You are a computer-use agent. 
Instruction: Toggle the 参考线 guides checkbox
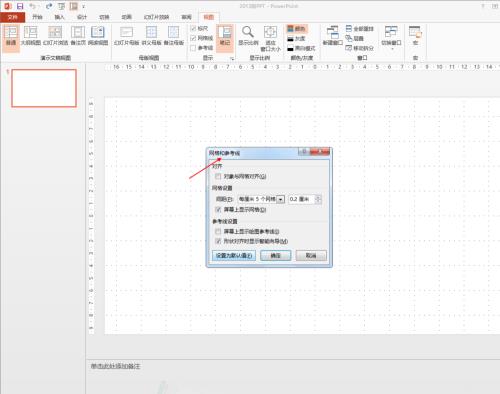point(193,48)
